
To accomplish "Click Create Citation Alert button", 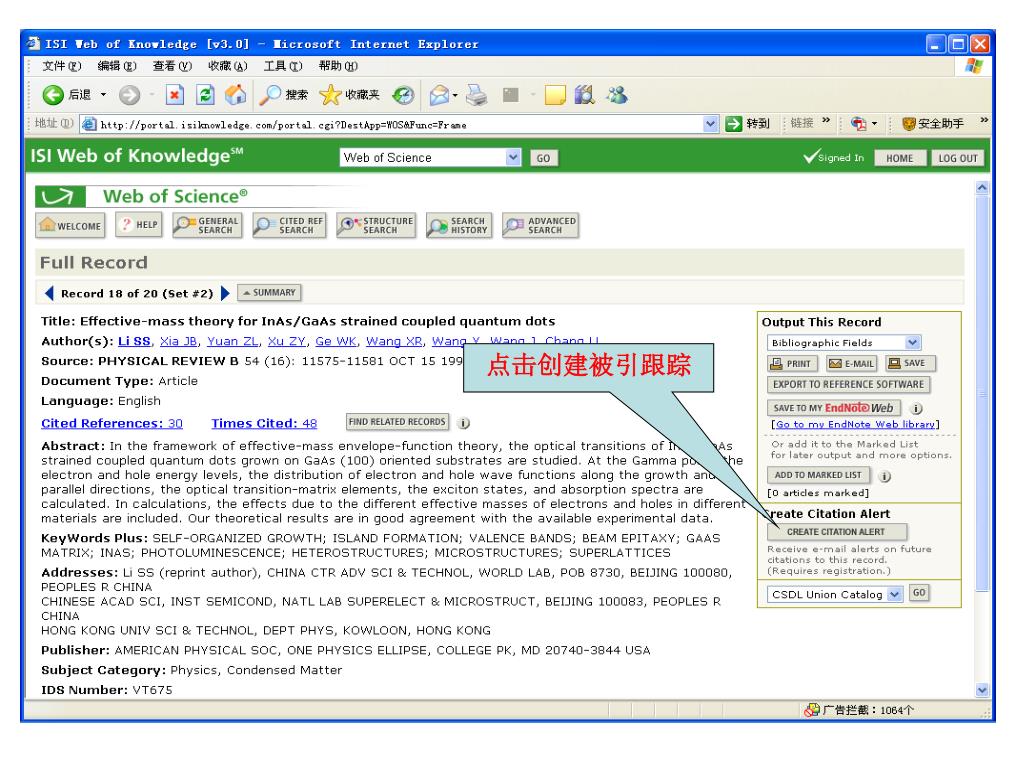I will click(x=837, y=532).
